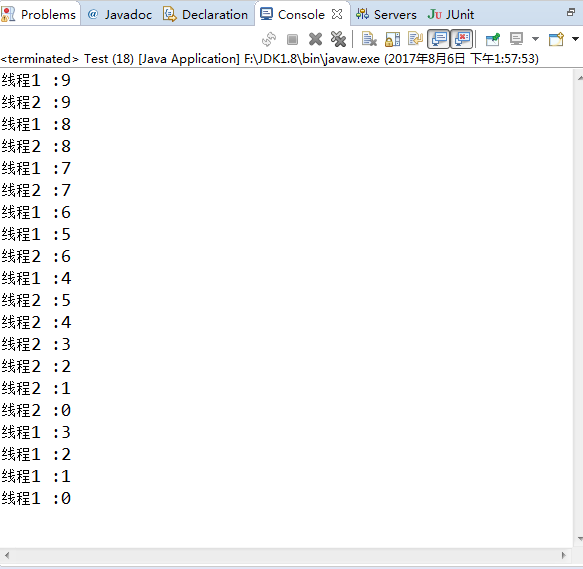Toggle Scroll Lock in console
The width and height of the screenshot is (583, 569).
tap(392, 39)
